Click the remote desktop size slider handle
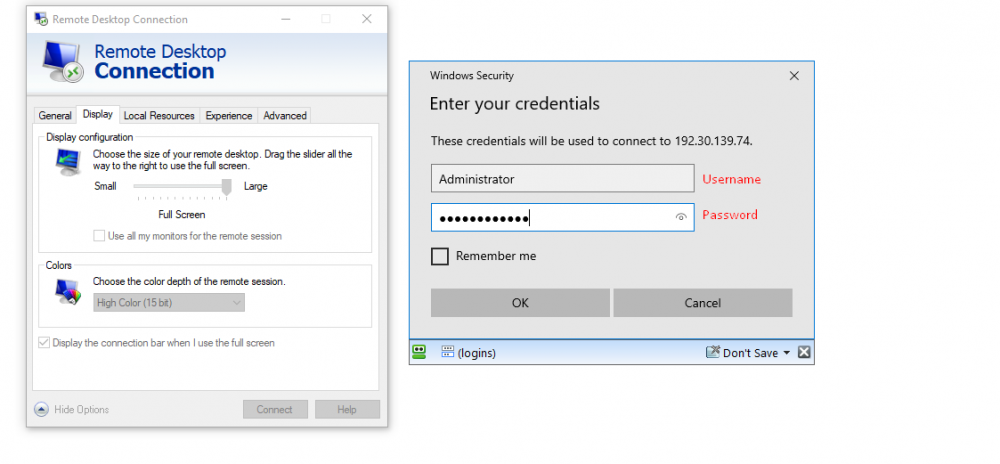Image resolution: width=1000 pixels, height=464 pixels. (x=226, y=188)
